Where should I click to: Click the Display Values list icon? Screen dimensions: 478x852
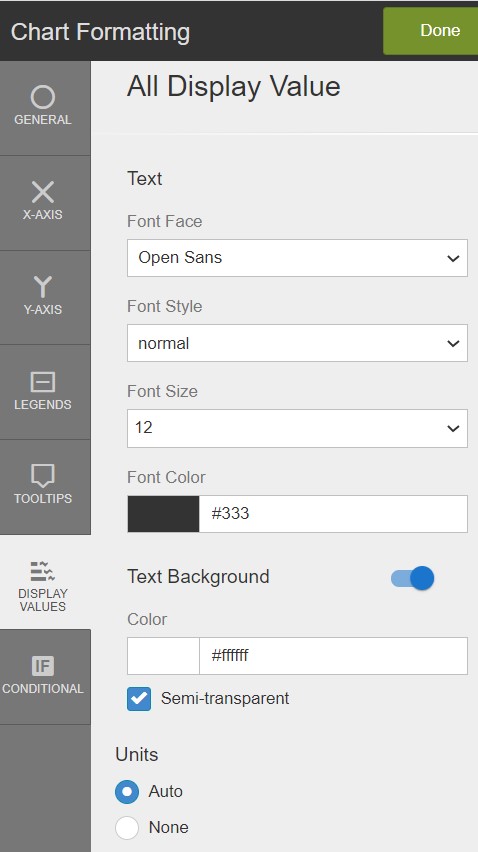point(42,571)
